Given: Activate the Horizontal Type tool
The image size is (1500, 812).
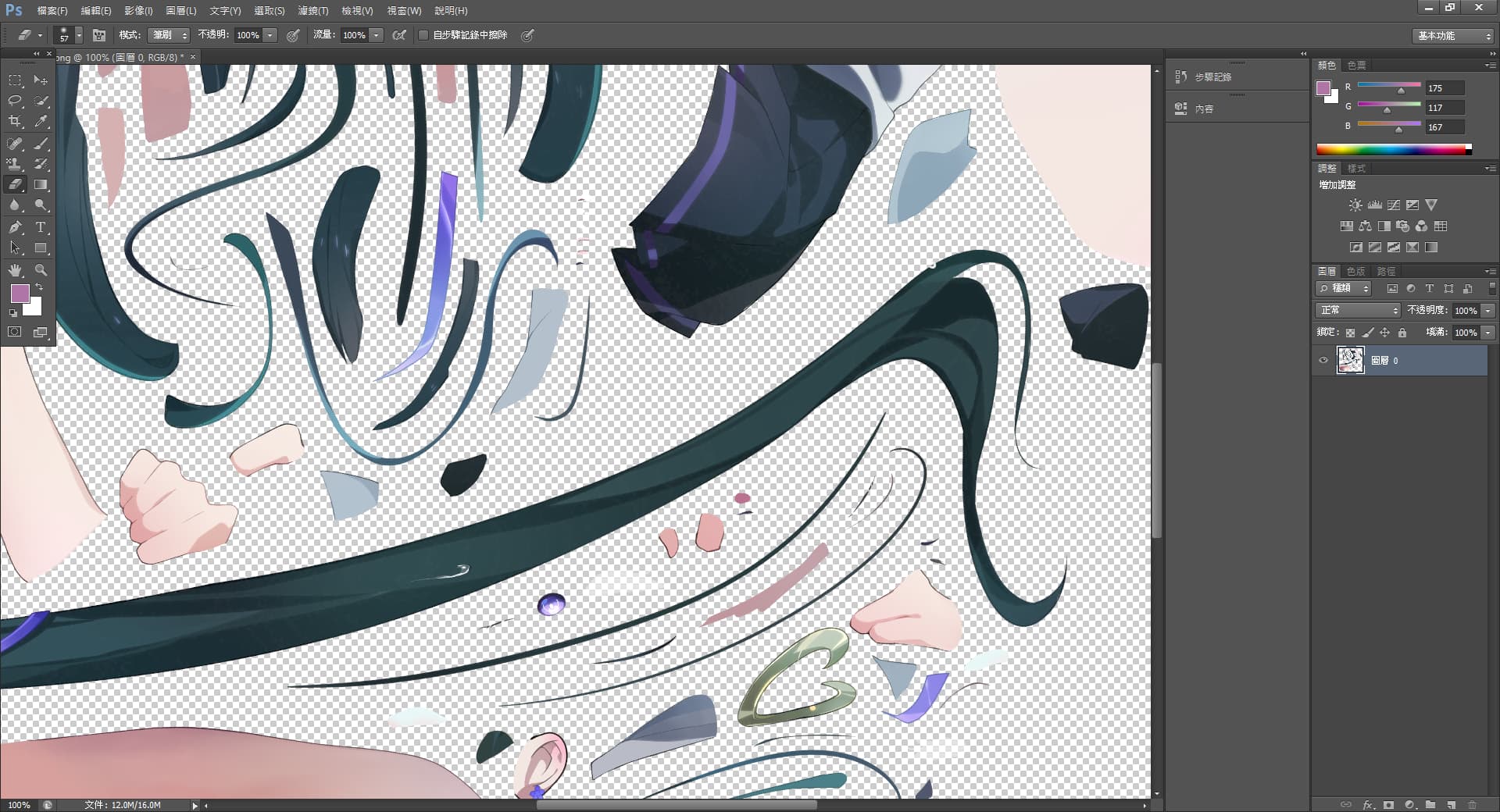Looking at the screenshot, I should point(41,227).
